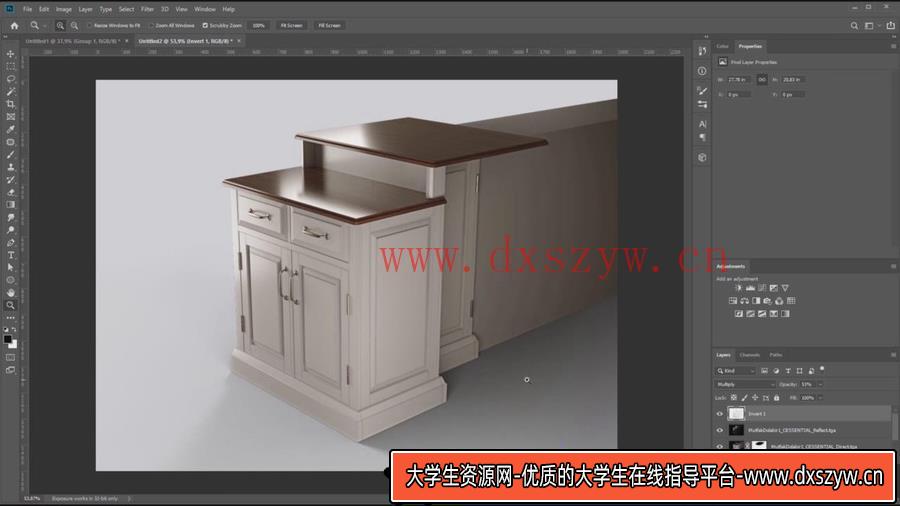Add a Brightness/Contrast adjustment
This screenshot has height=506, width=900.
pos(739,288)
